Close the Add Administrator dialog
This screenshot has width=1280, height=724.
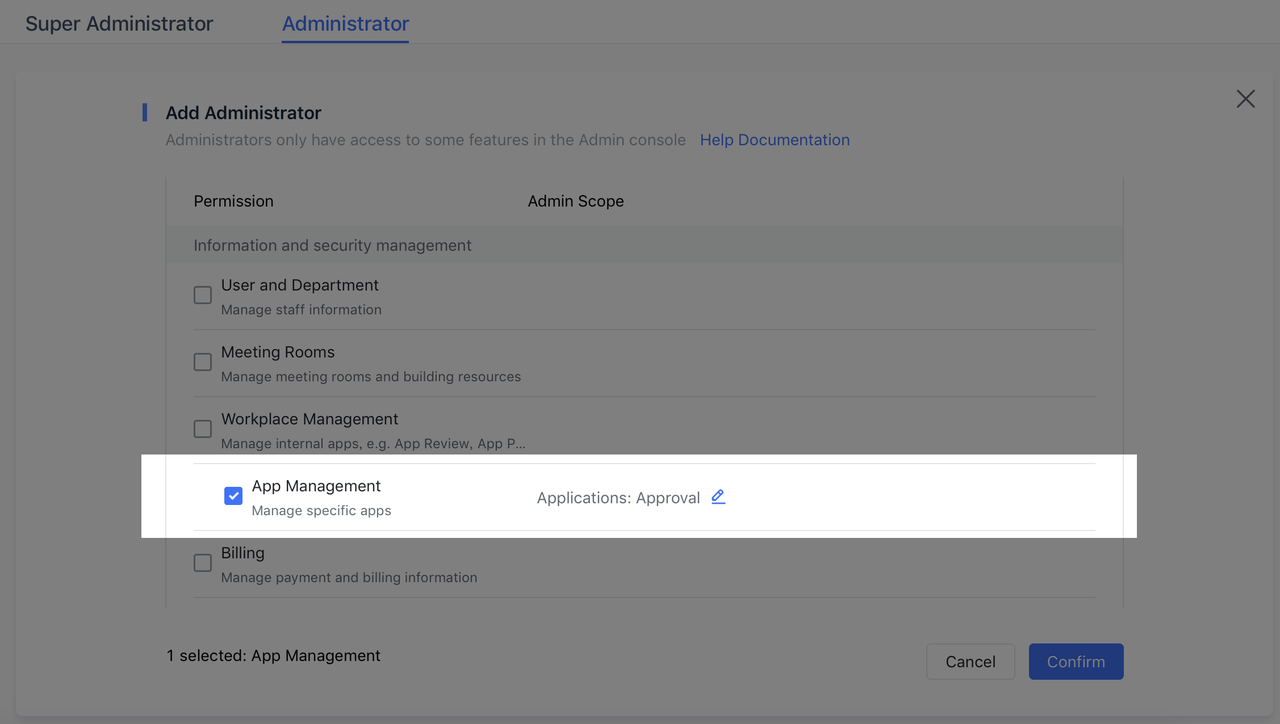tap(1245, 98)
